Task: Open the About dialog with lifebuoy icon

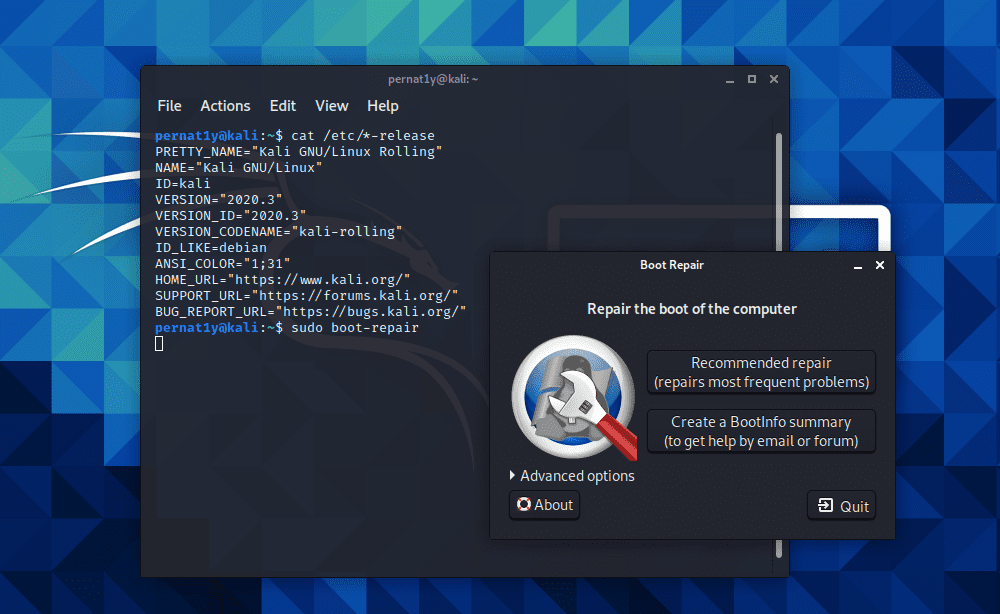Action: [544, 505]
